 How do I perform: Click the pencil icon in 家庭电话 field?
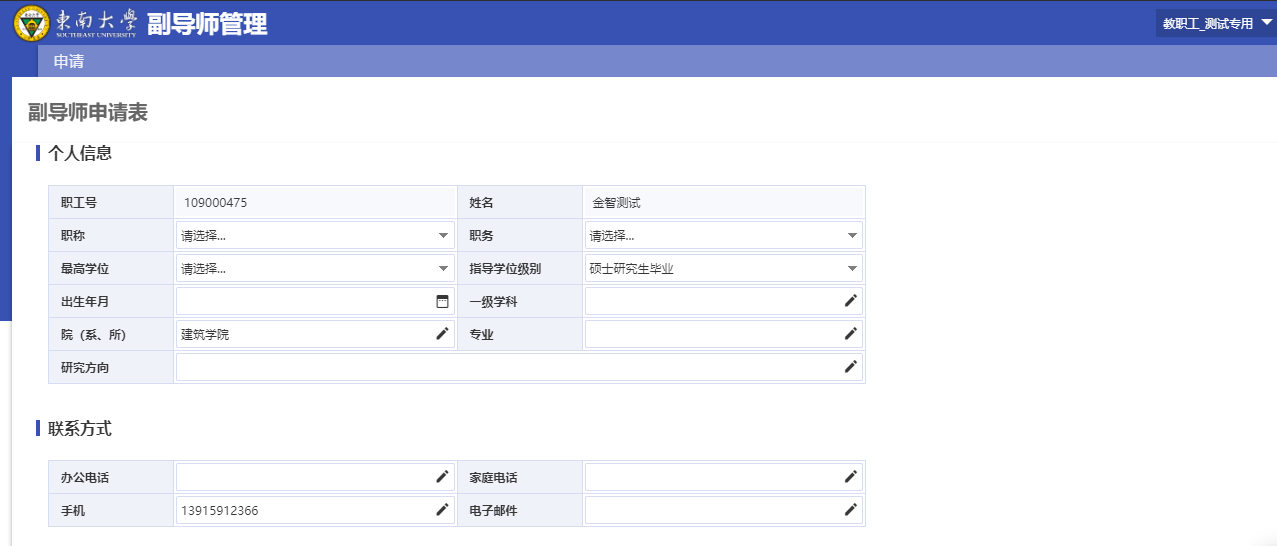[851, 477]
